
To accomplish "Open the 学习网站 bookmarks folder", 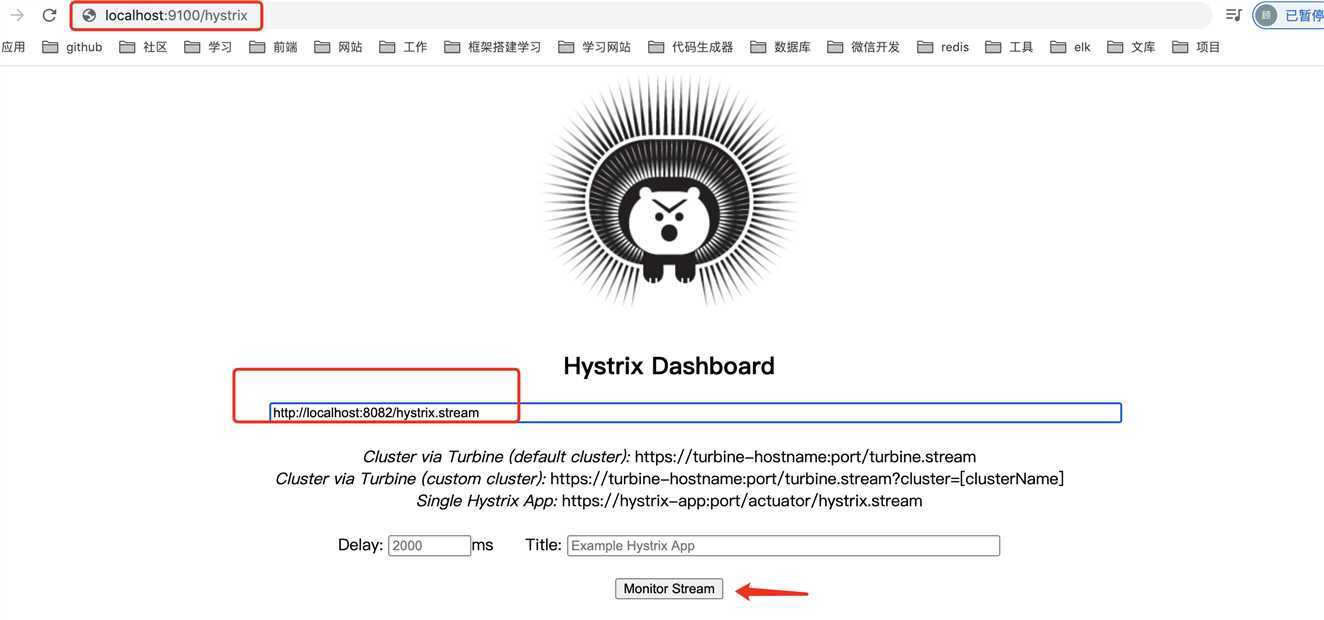I will pyautogui.click(x=595, y=47).
